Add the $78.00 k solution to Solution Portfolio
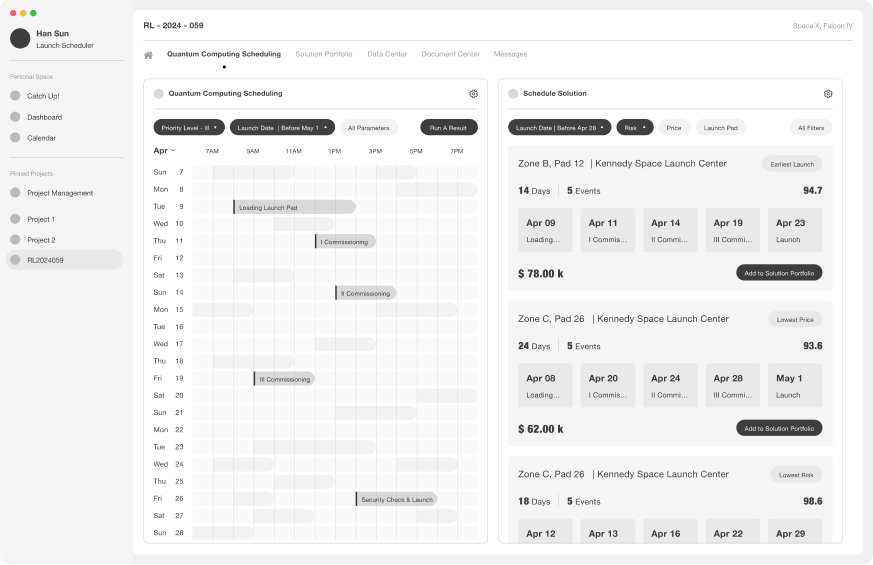This screenshot has height=565, width=873. tap(779, 273)
